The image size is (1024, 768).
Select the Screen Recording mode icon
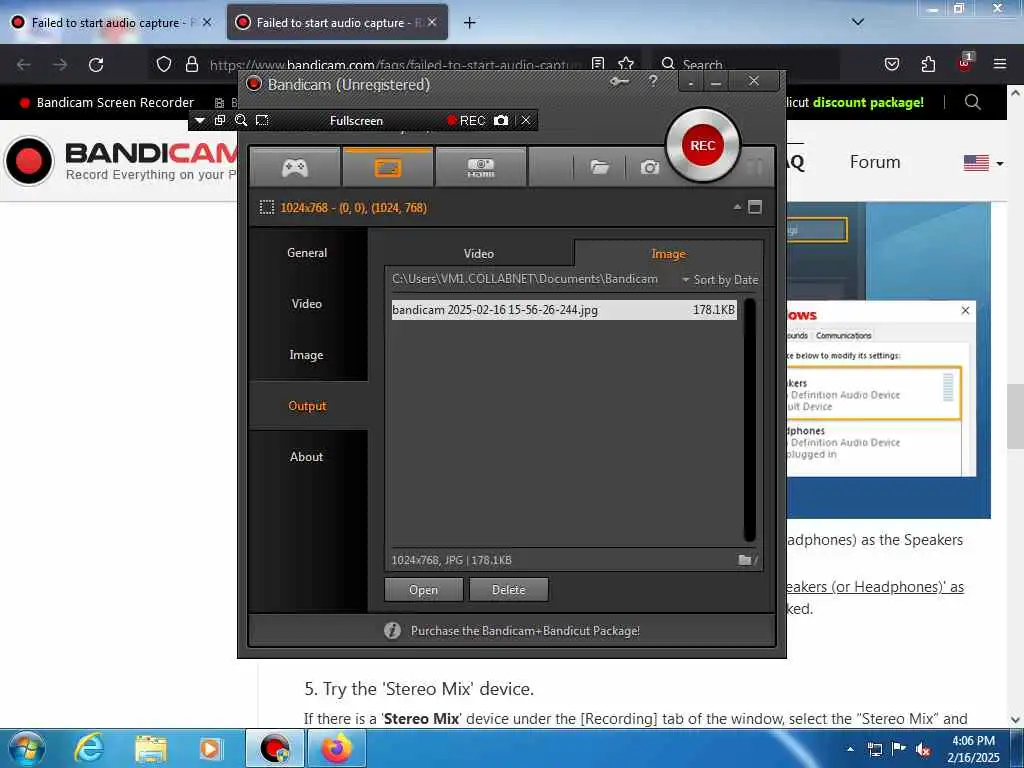[x=387, y=168]
